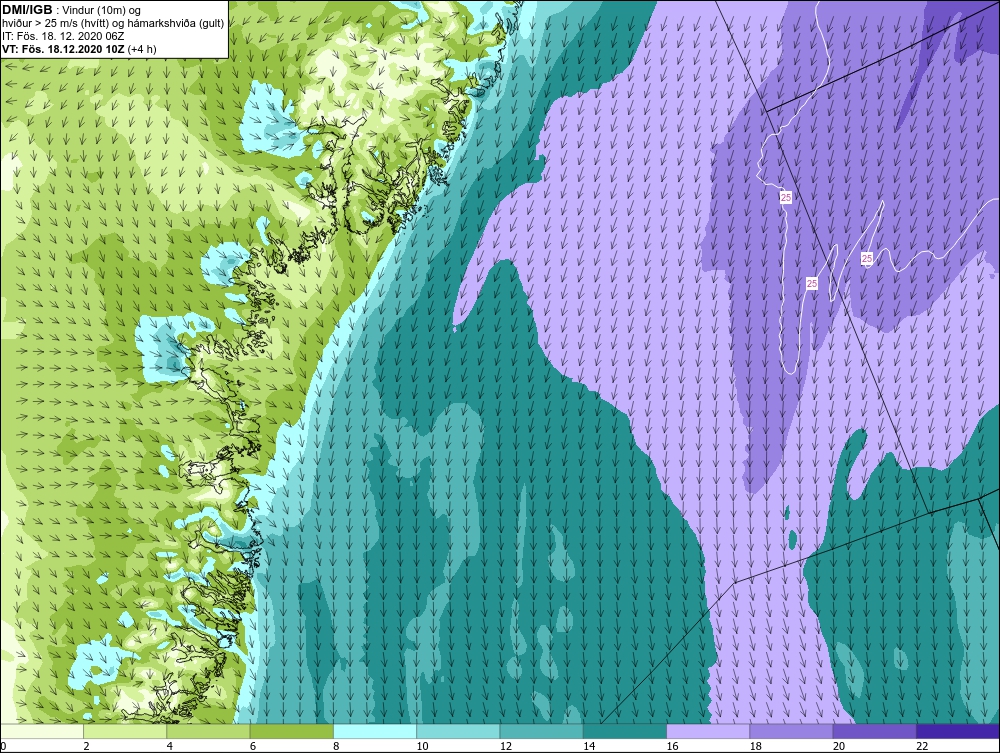Image resolution: width=1000 pixels, height=753 pixels.
Task: Select the 'IT: Fös. 18. 12. 2020 06Z' line
Action: (x=63, y=36)
